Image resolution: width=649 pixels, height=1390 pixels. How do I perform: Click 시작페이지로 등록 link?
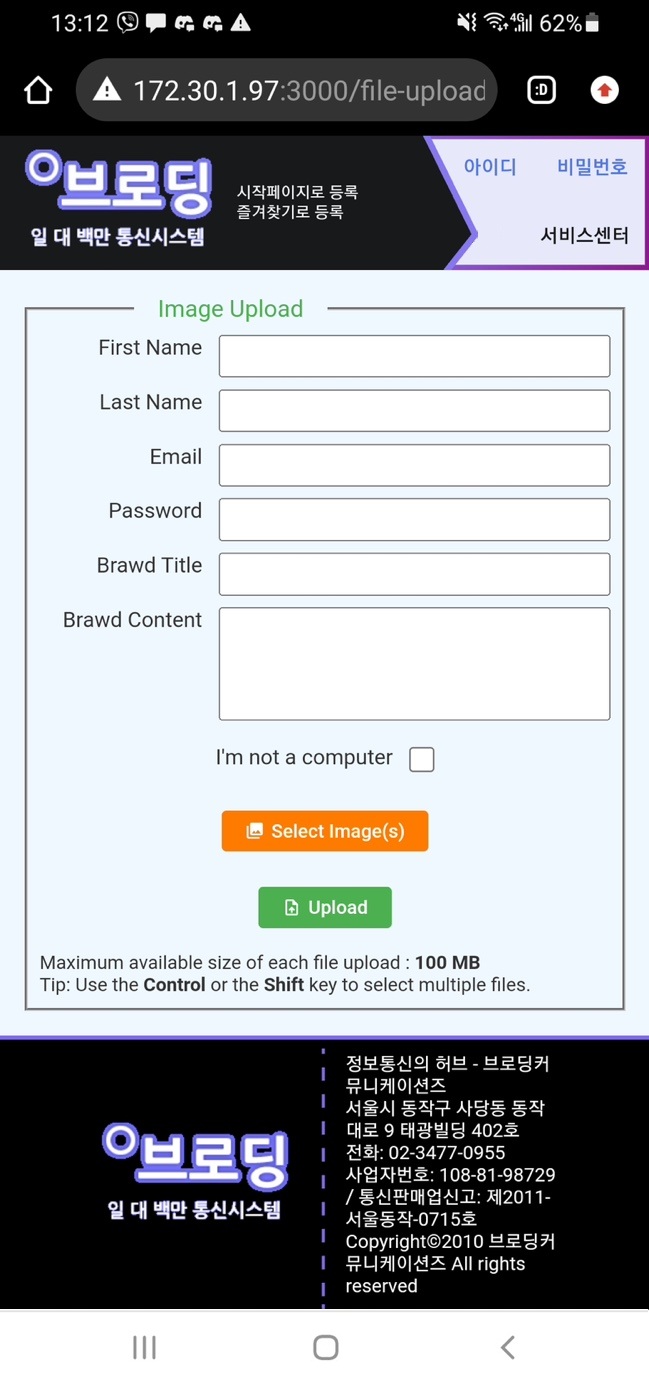coord(297,192)
